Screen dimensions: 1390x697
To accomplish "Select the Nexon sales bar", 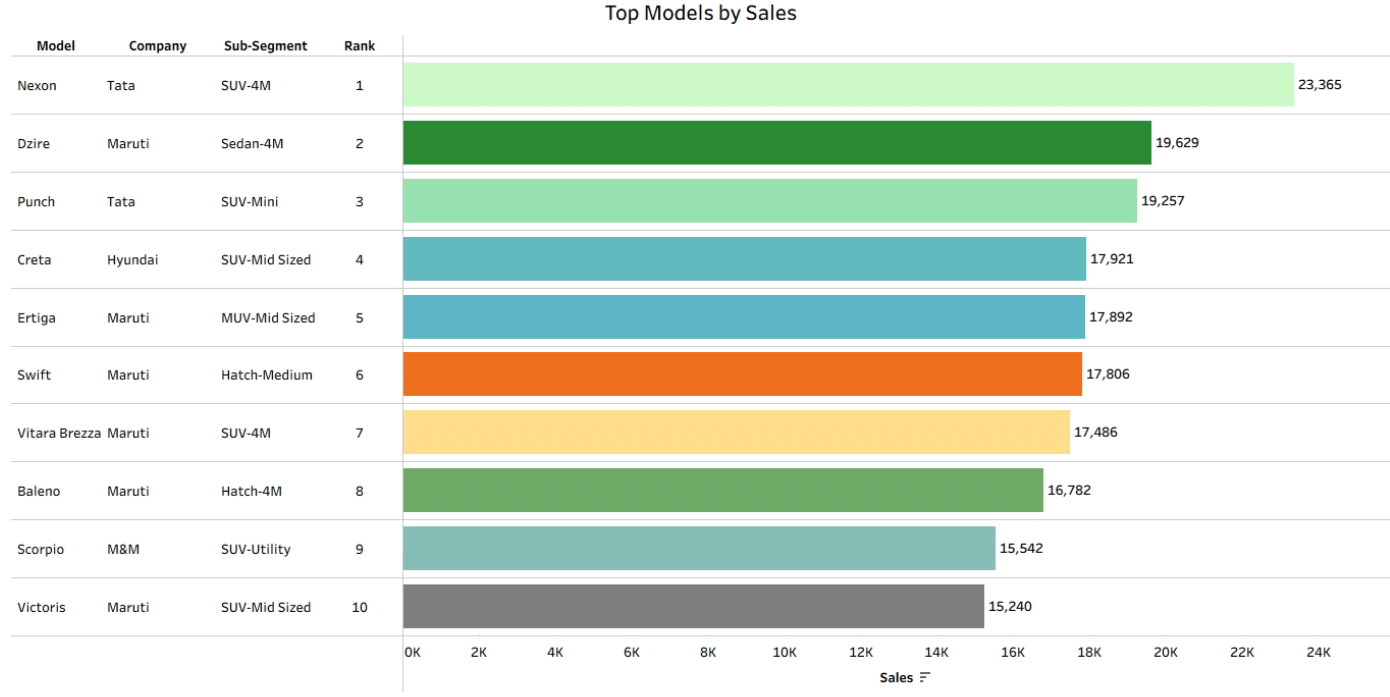I will coord(848,85).
